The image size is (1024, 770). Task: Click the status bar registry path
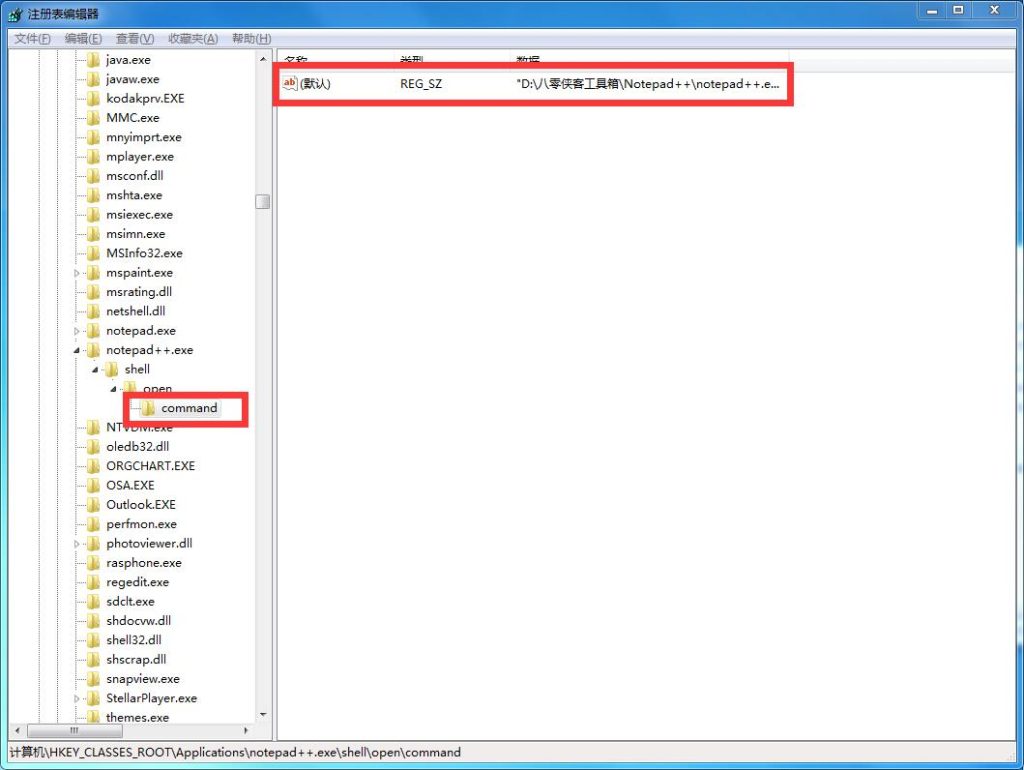coord(235,752)
